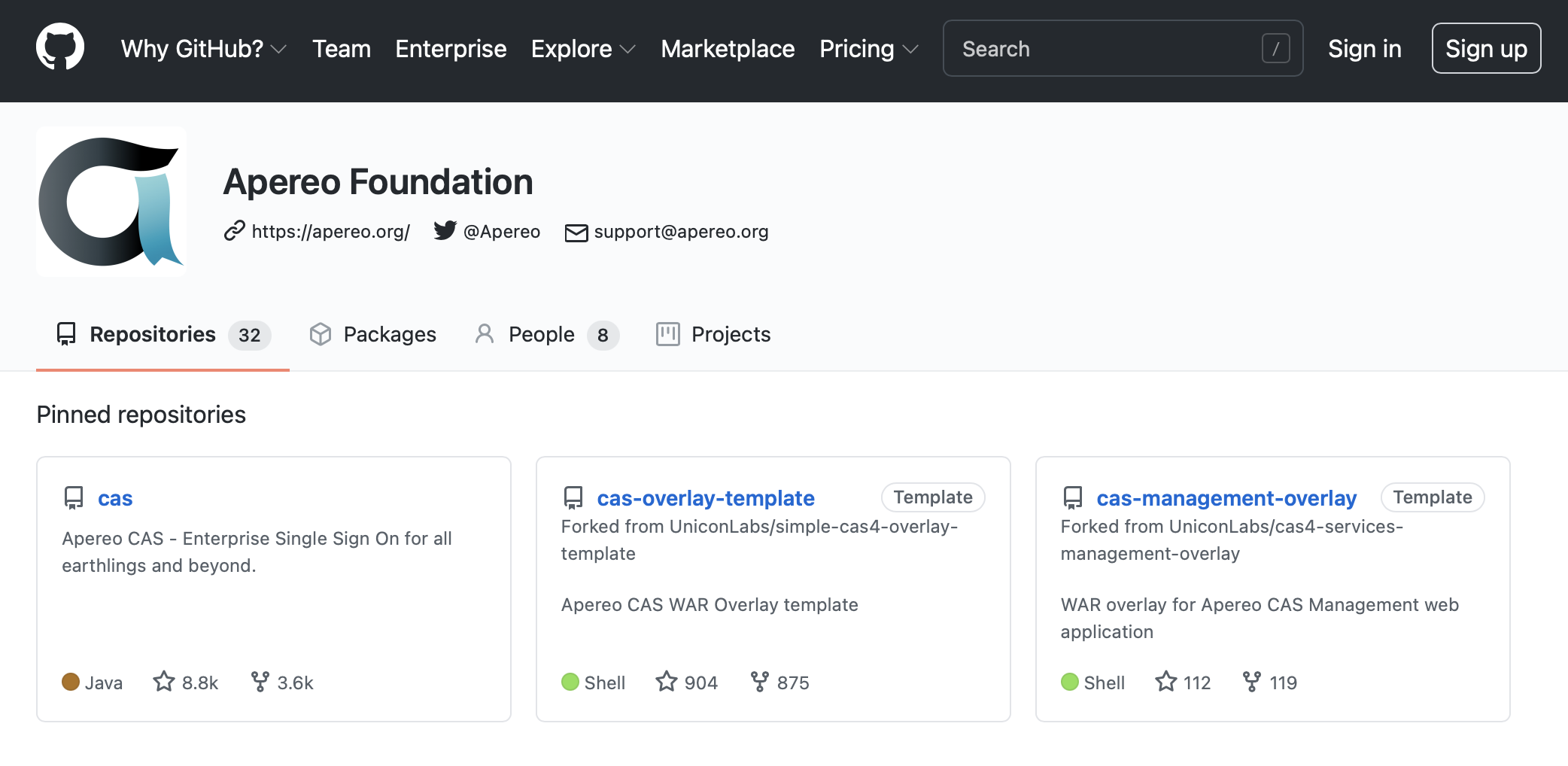Screen dimensions: 1568x766
Task: Click star icon on cas-management-overlay card
Action: (1166, 682)
